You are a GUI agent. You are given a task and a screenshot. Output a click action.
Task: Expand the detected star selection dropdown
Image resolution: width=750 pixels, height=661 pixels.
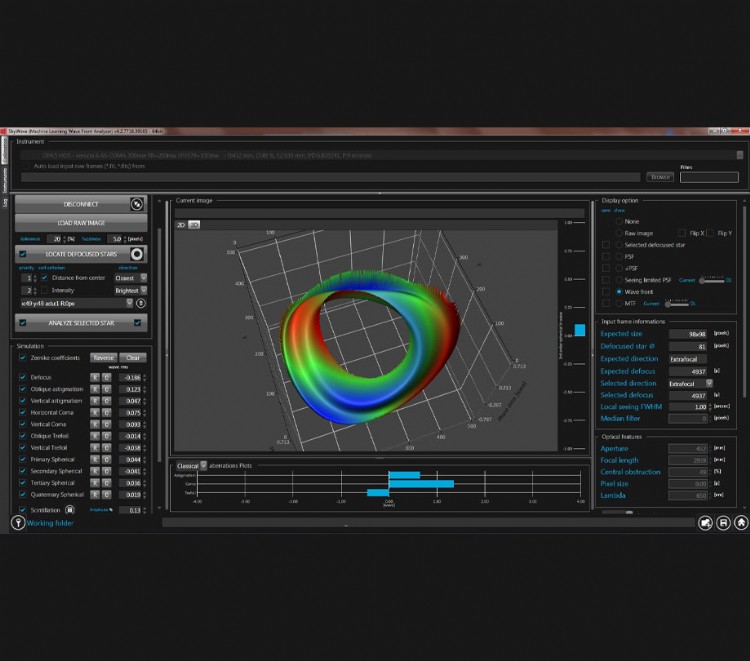(x=129, y=303)
